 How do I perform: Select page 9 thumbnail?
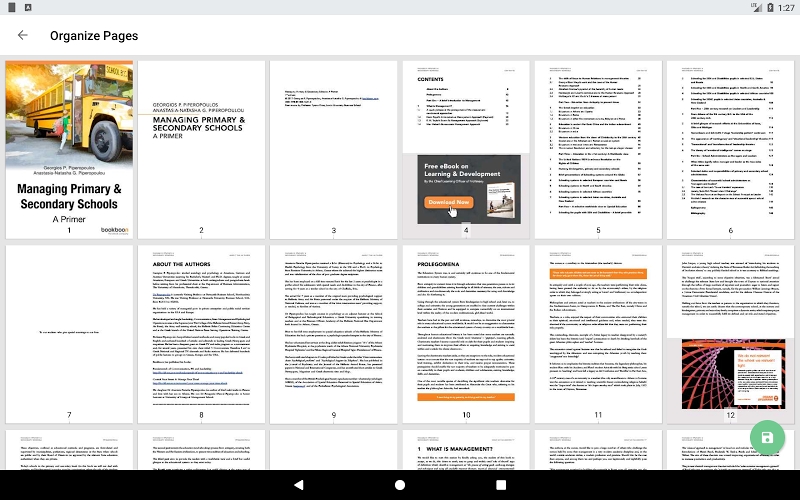tap(334, 334)
